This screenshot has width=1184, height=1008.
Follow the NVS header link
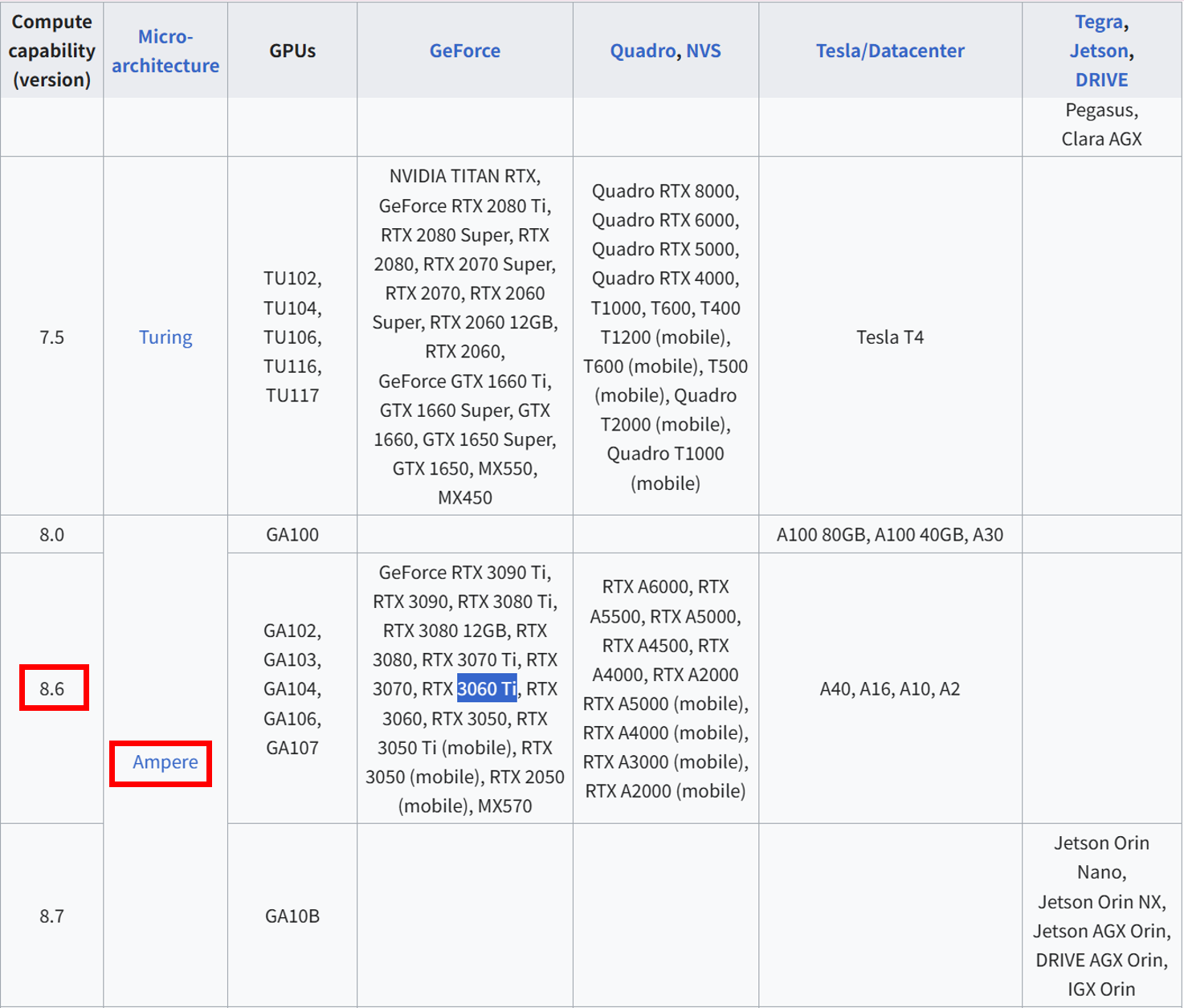(x=703, y=51)
